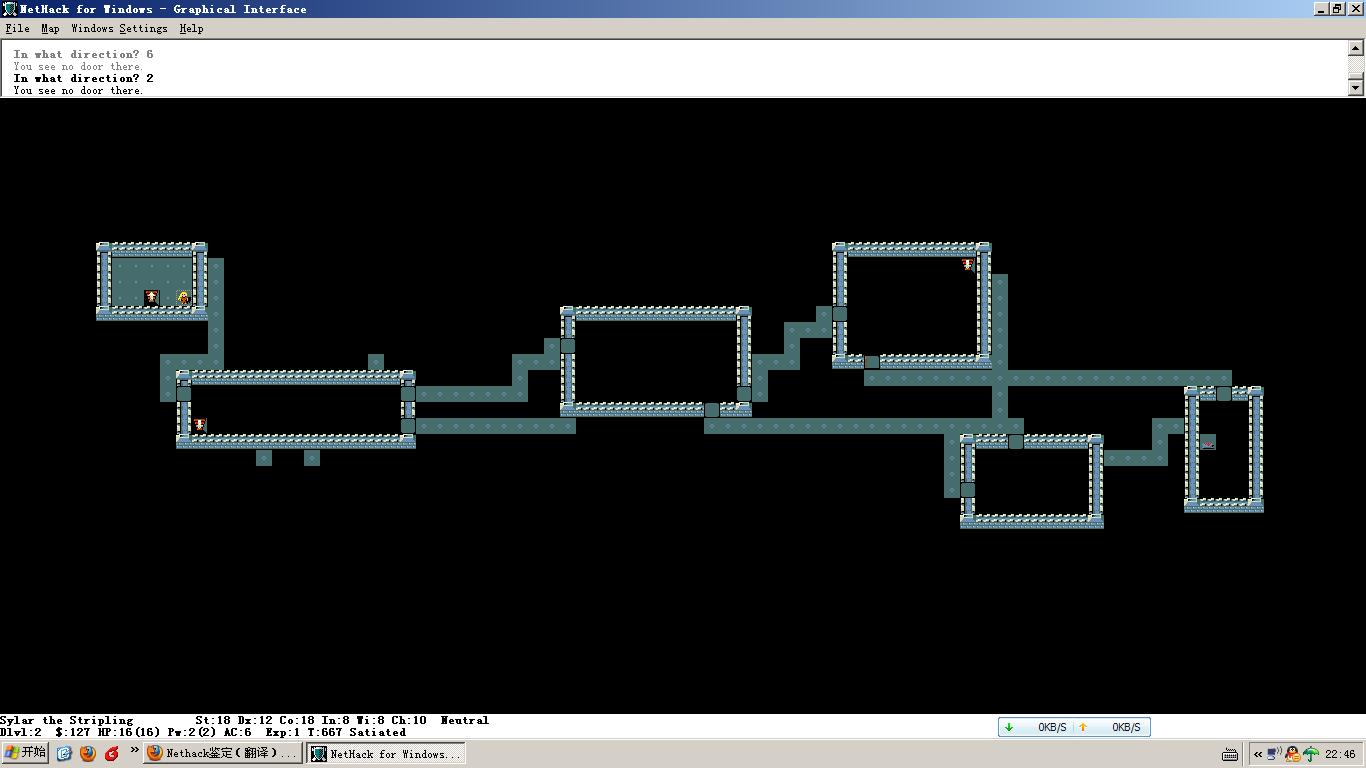Switch to the Nethack鉴定 Firefox taskbar button
This screenshot has height=768, width=1366.
[222, 753]
